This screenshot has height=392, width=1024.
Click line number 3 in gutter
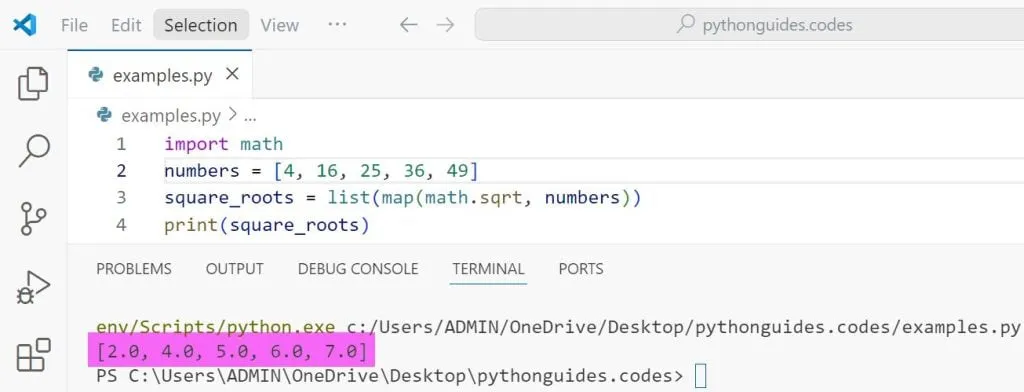point(121,198)
